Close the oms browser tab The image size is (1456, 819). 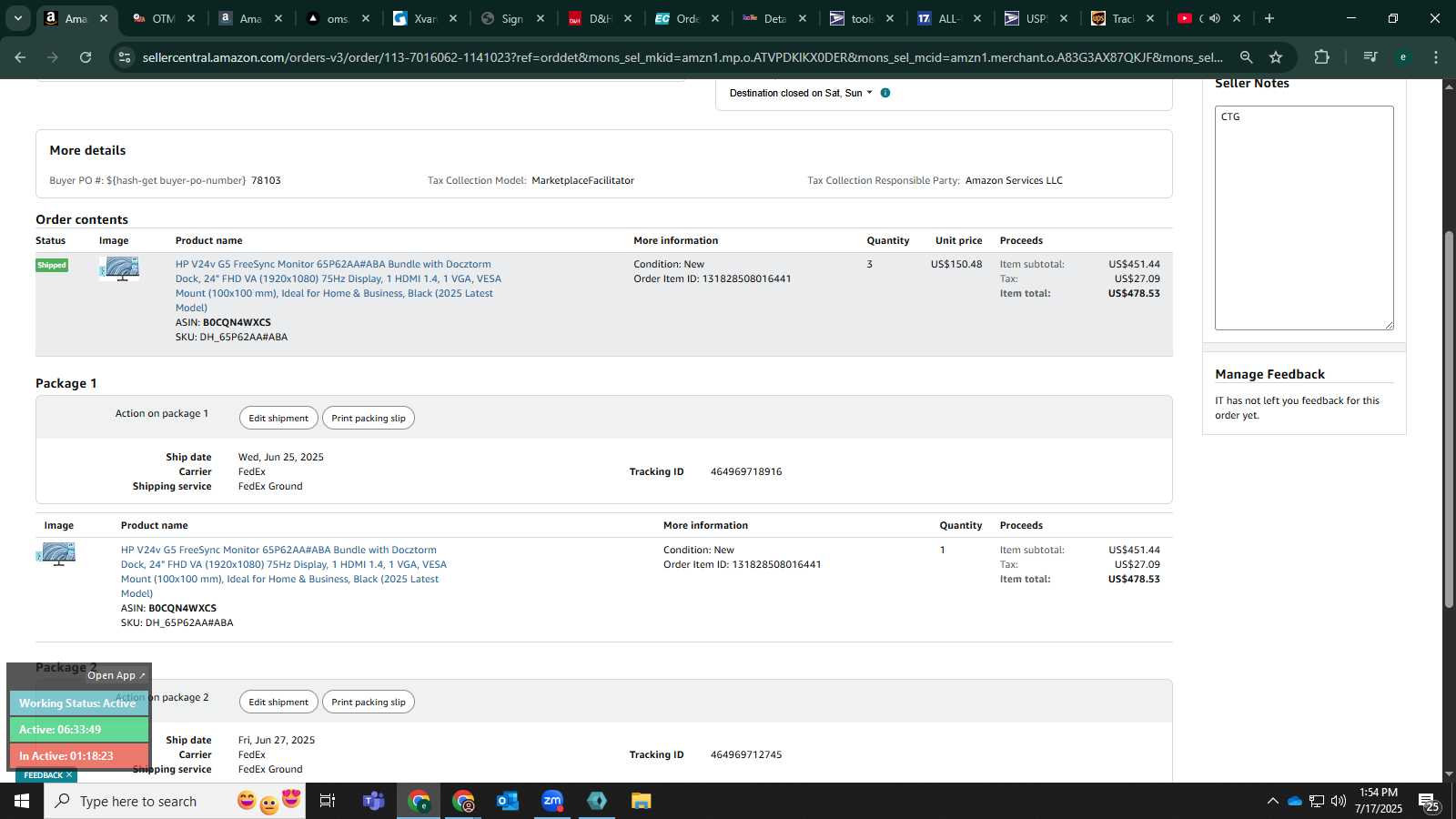[x=366, y=18]
